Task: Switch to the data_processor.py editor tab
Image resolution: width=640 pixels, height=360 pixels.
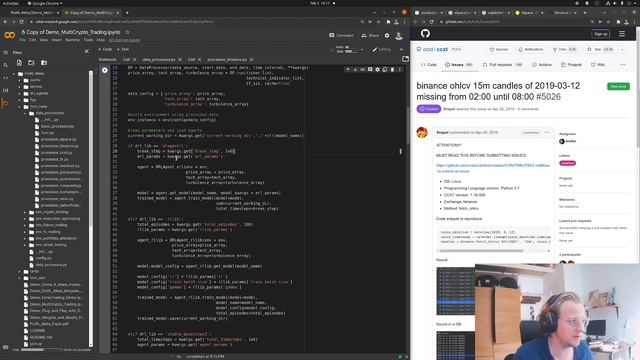Action: (x=159, y=60)
